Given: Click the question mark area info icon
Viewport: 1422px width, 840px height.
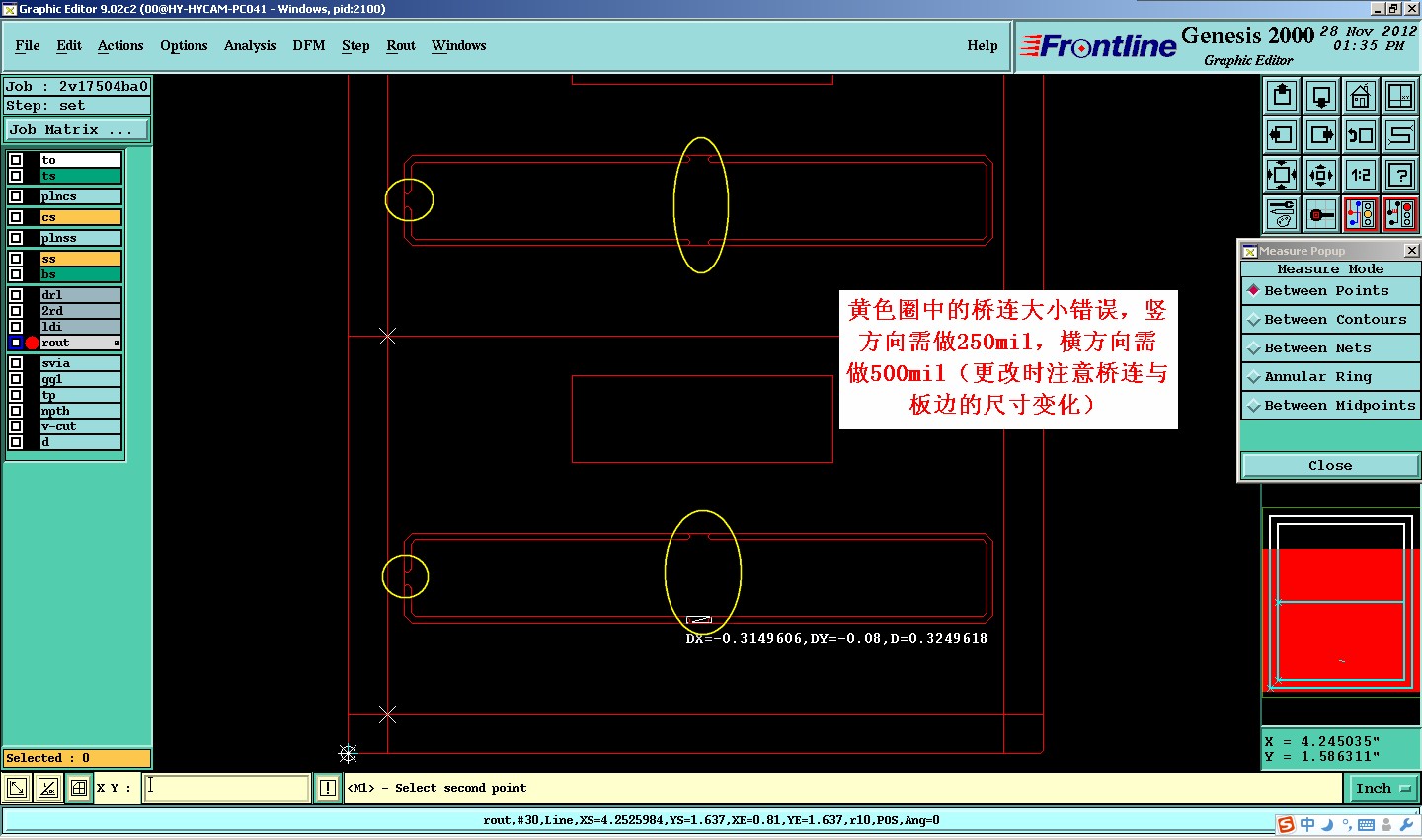Looking at the screenshot, I should pyautogui.click(x=1400, y=175).
